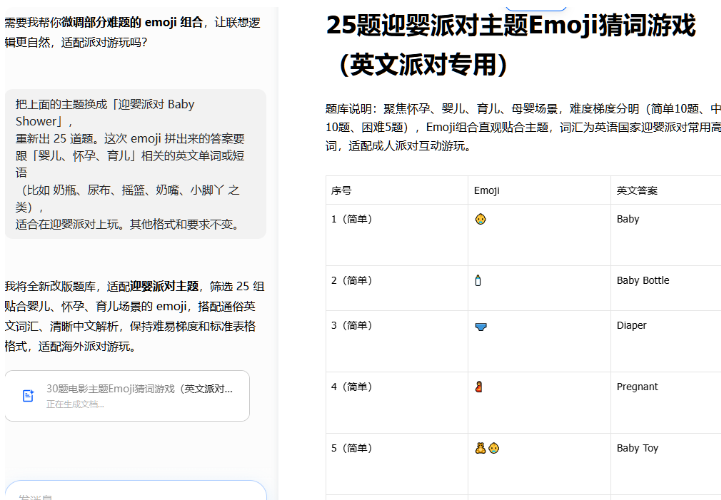
Task: Click row number '3（简单）' cell
Action: pyautogui.click(x=397, y=341)
